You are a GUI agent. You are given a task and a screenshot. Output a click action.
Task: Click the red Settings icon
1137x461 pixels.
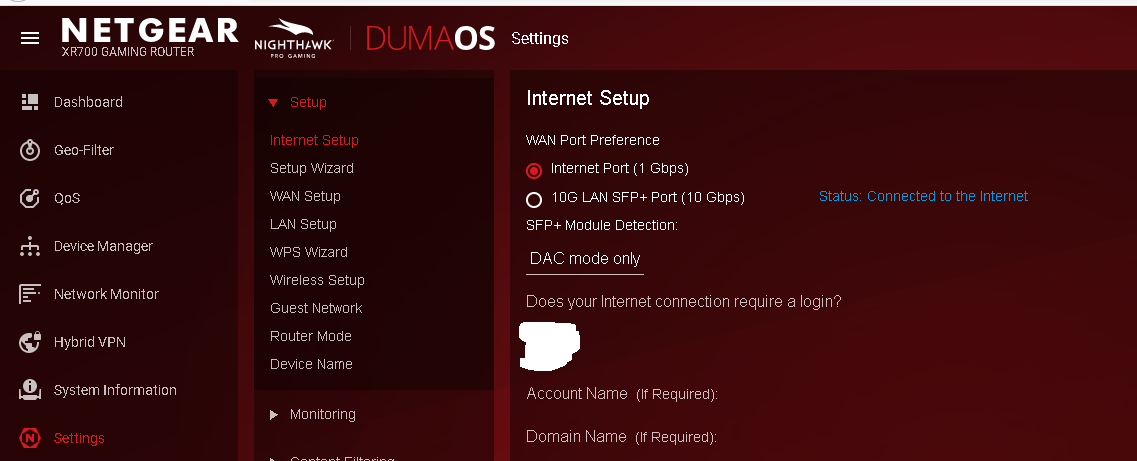(30, 438)
